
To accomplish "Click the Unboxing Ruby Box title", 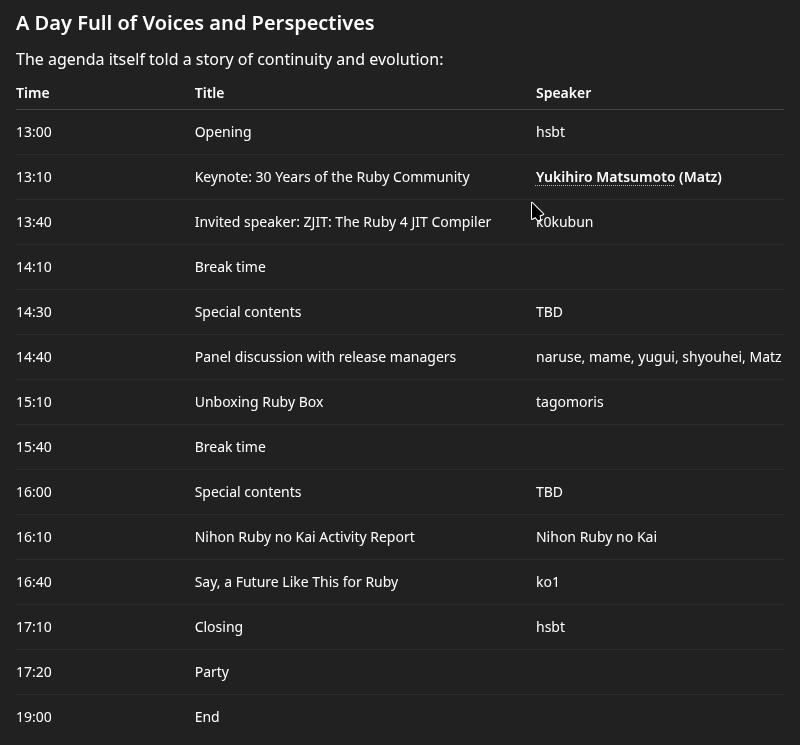I will pyautogui.click(x=259, y=402).
